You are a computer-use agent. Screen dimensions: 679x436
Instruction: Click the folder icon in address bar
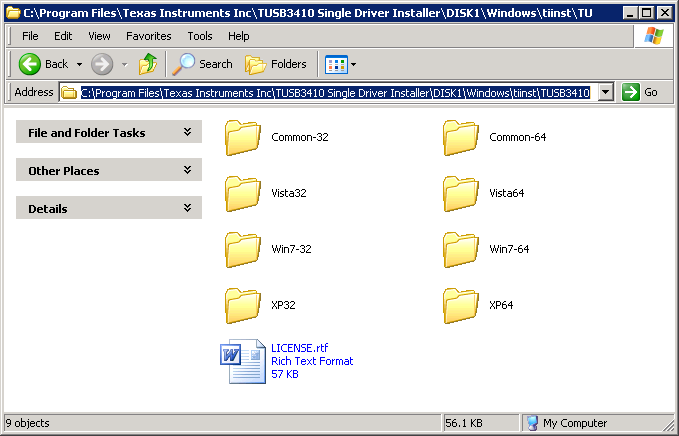69,92
